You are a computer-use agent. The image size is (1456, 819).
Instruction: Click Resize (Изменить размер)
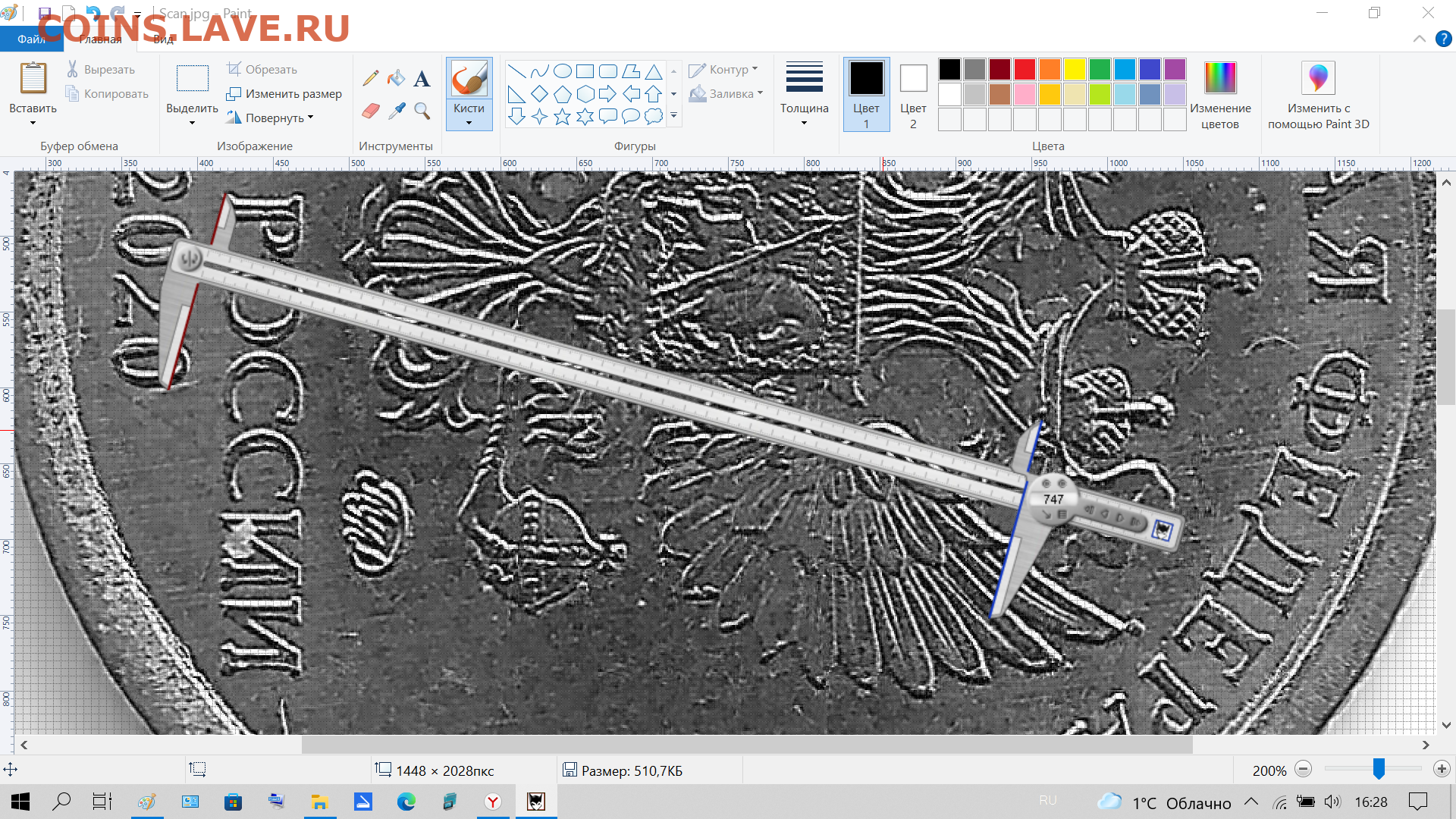pyautogui.click(x=284, y=93)
